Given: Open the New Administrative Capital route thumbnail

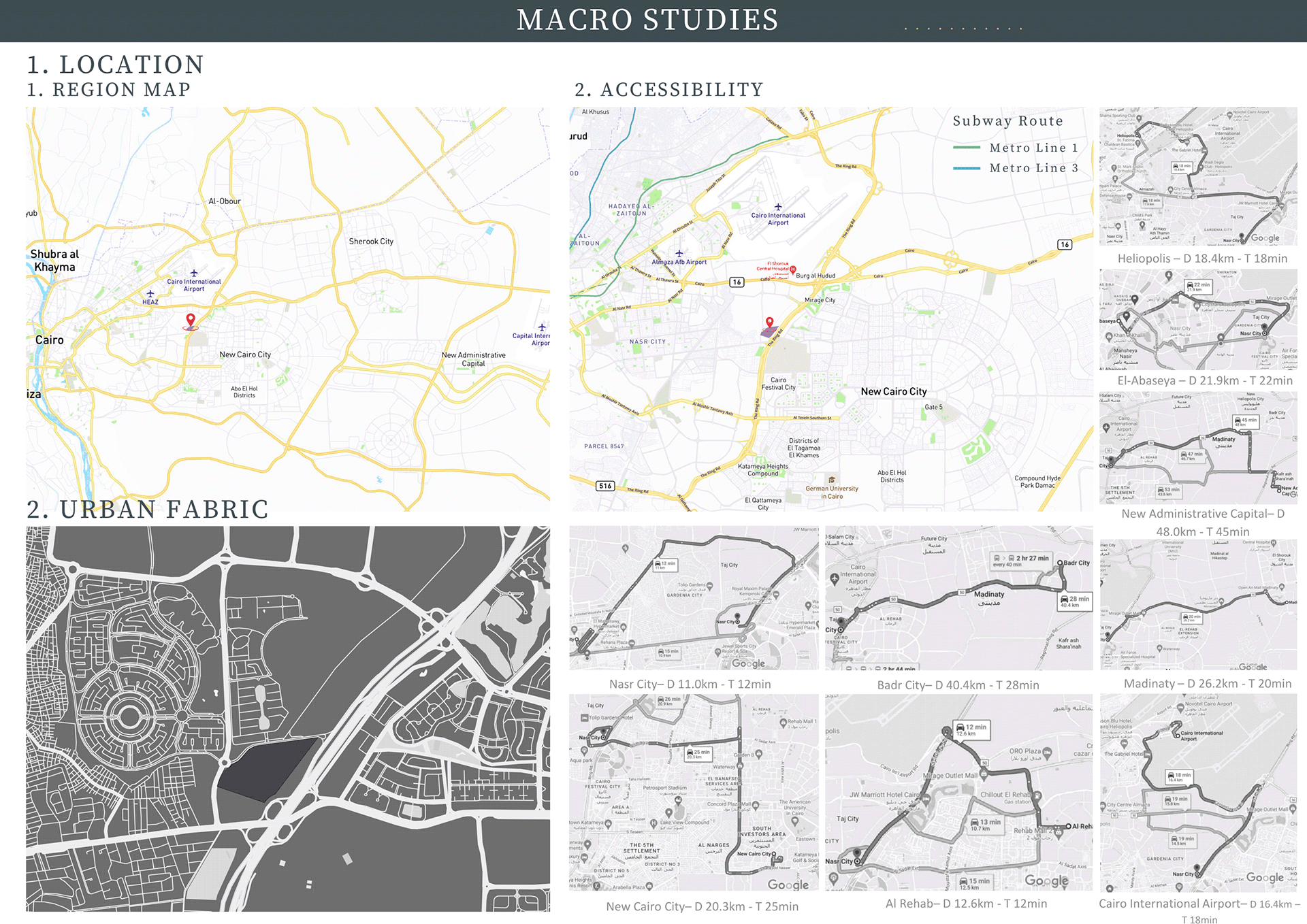Looking at the screenshot, I should tap(1198, 448).
